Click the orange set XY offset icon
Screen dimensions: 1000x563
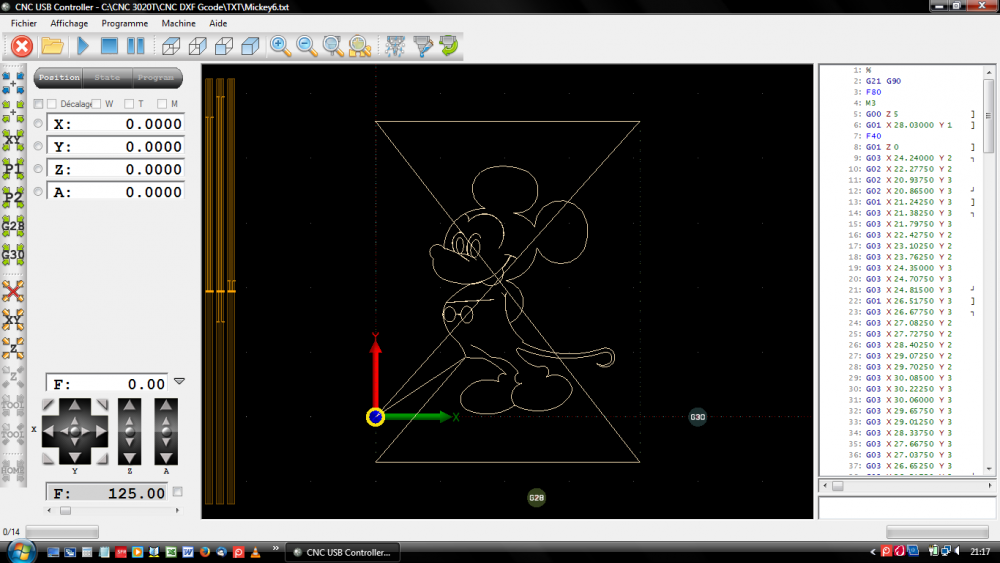pos(13,320)
